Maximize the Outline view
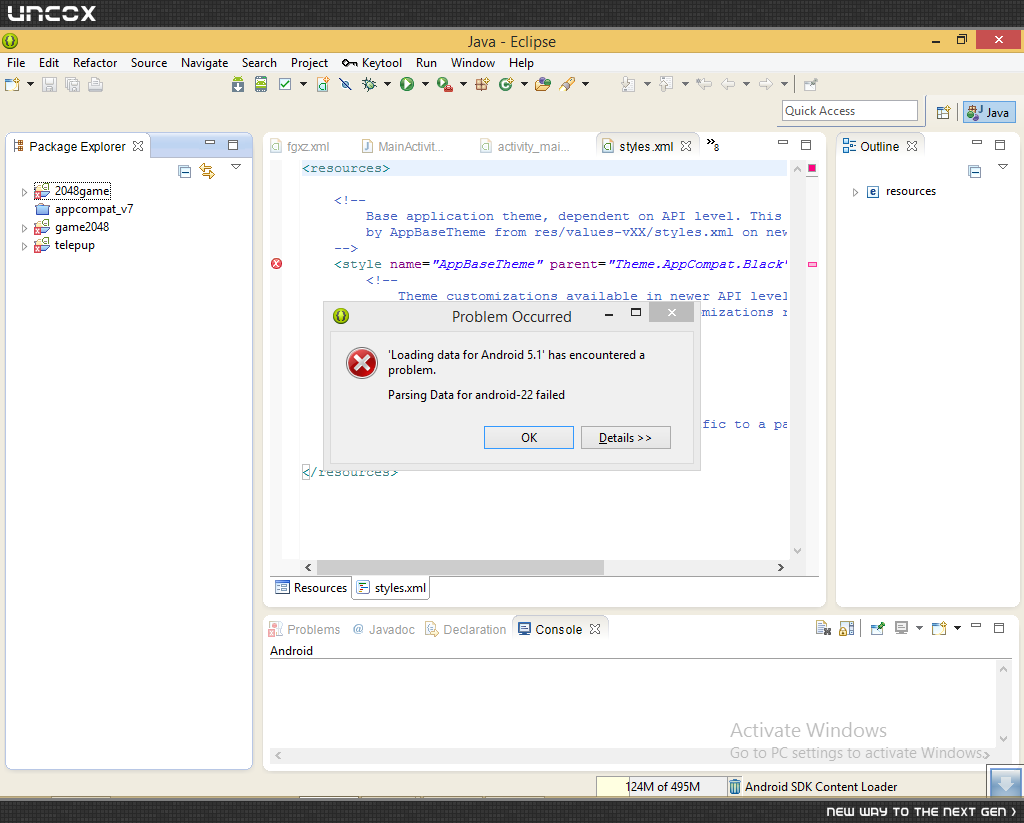 (999, 145)
